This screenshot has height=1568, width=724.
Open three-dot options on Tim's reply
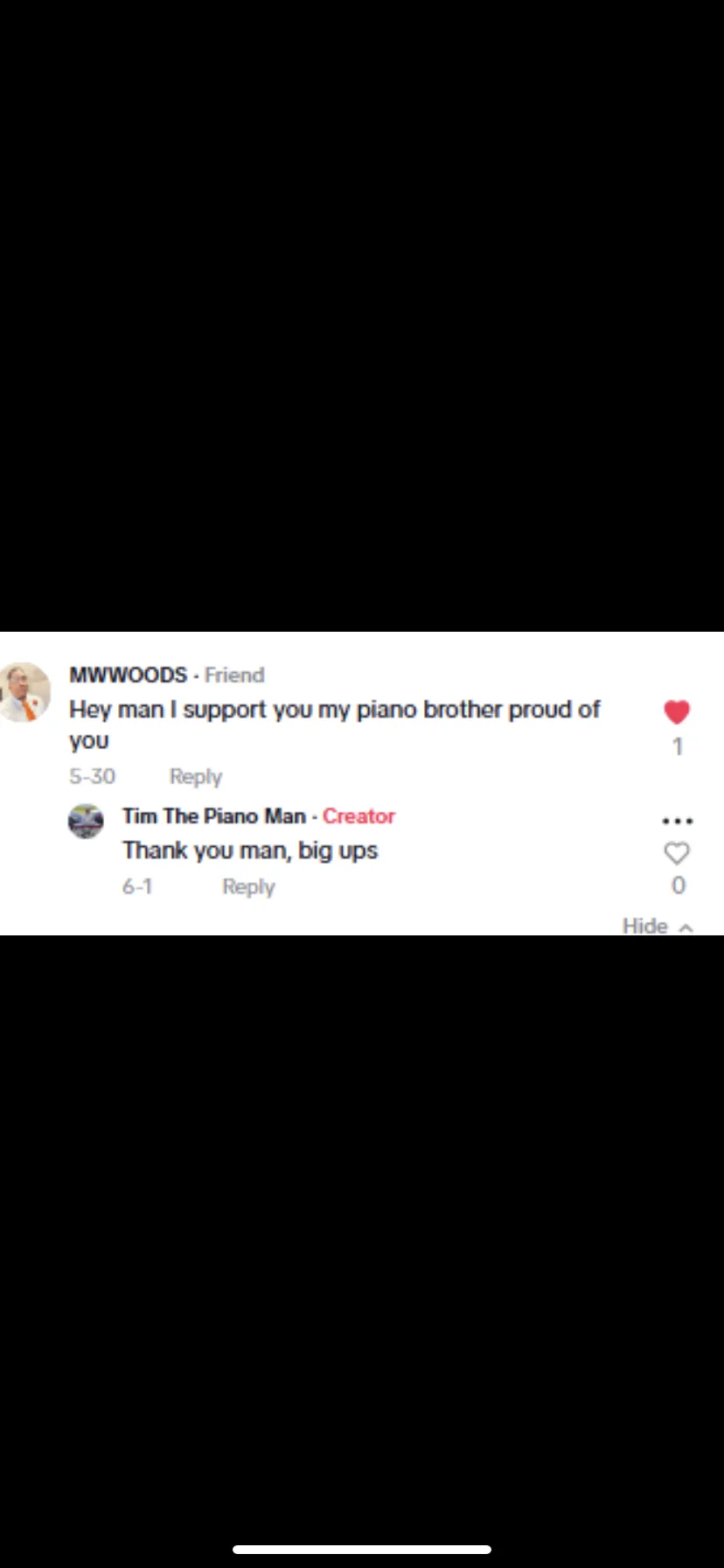678,821
